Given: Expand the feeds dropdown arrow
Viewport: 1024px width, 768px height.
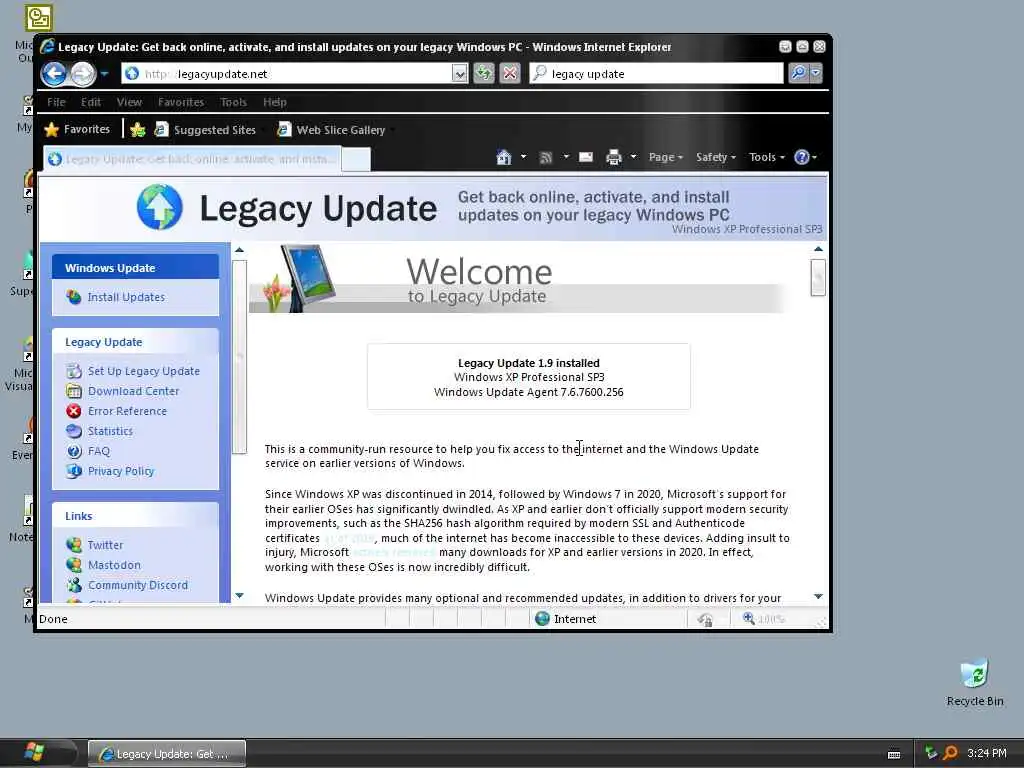Looking at the screenshot, I should [x=566, y=157].
